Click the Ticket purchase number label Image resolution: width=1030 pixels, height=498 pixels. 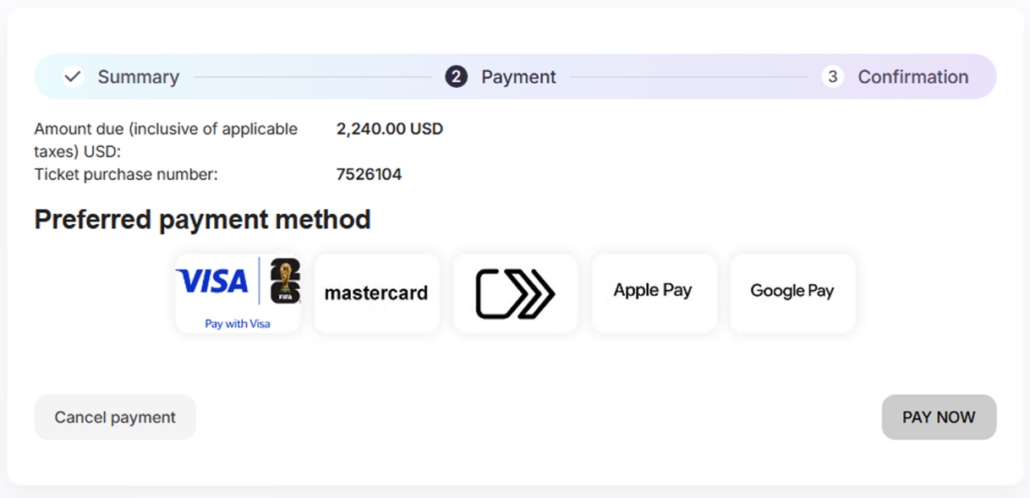(x=126, y=174)
